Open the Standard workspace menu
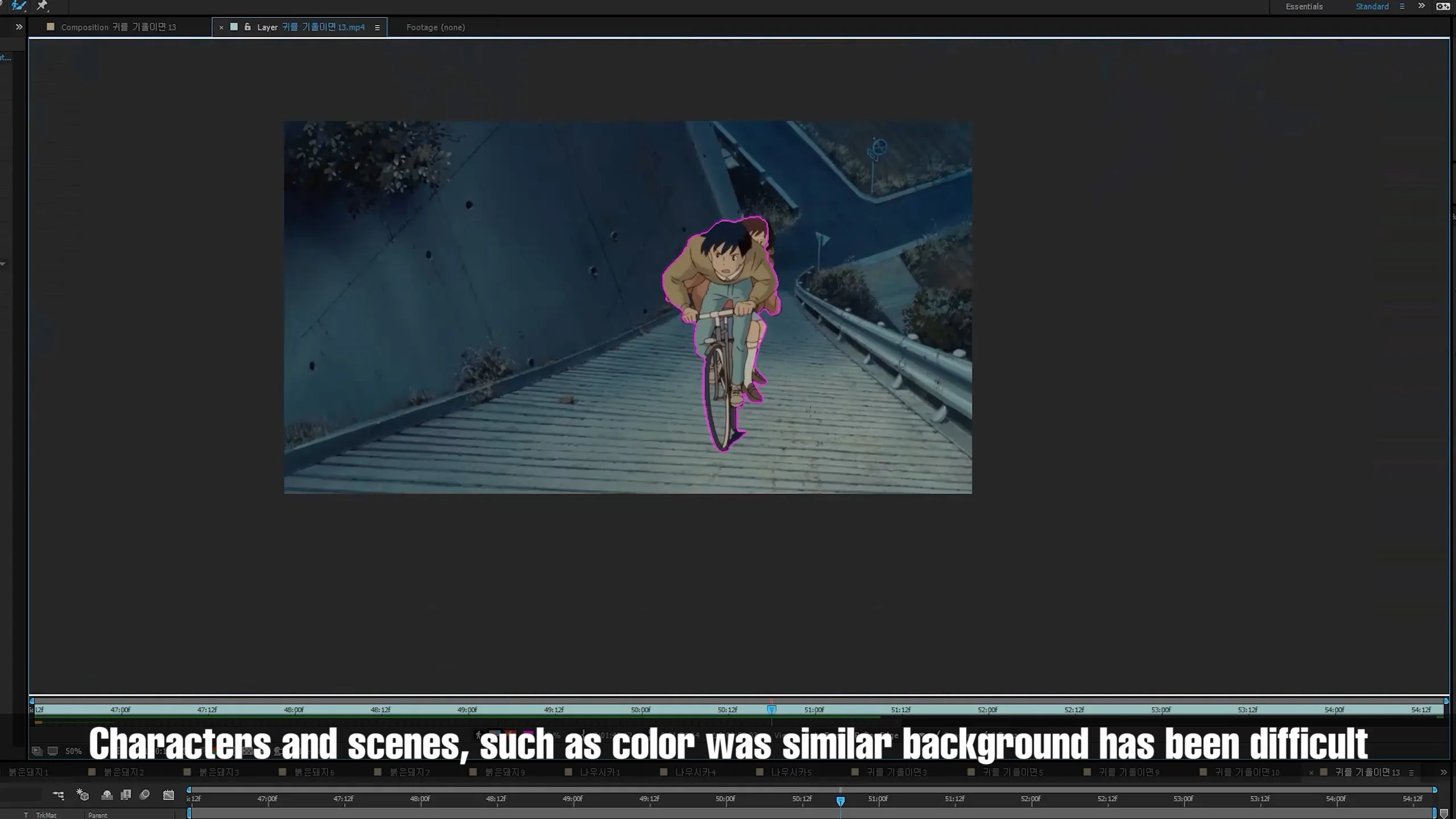The image size is (1456, 819). point(1402,7)
